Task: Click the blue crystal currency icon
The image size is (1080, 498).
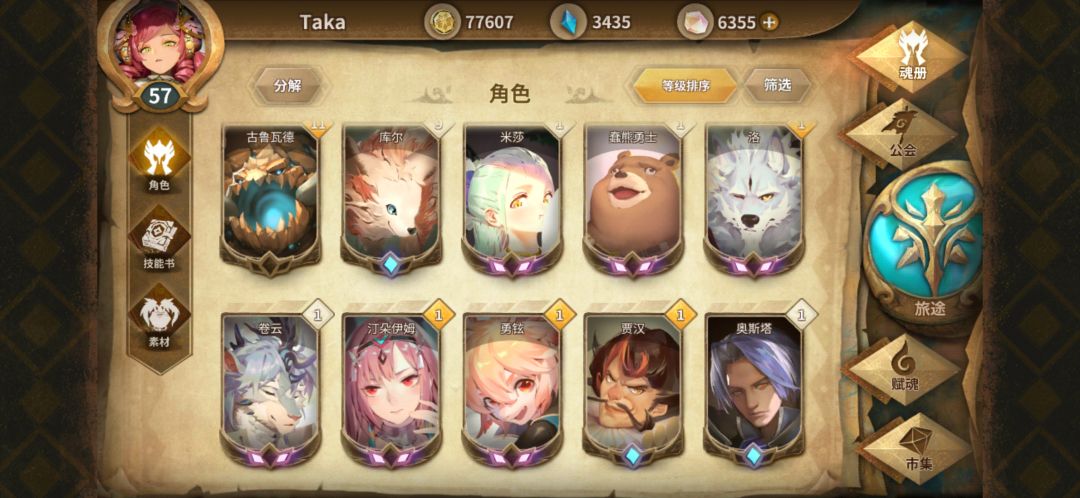Action: point(568,22)
